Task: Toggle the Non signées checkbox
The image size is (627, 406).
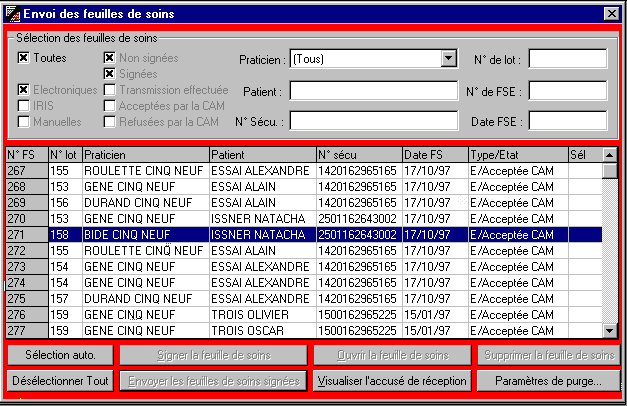Action: (109, 58)
